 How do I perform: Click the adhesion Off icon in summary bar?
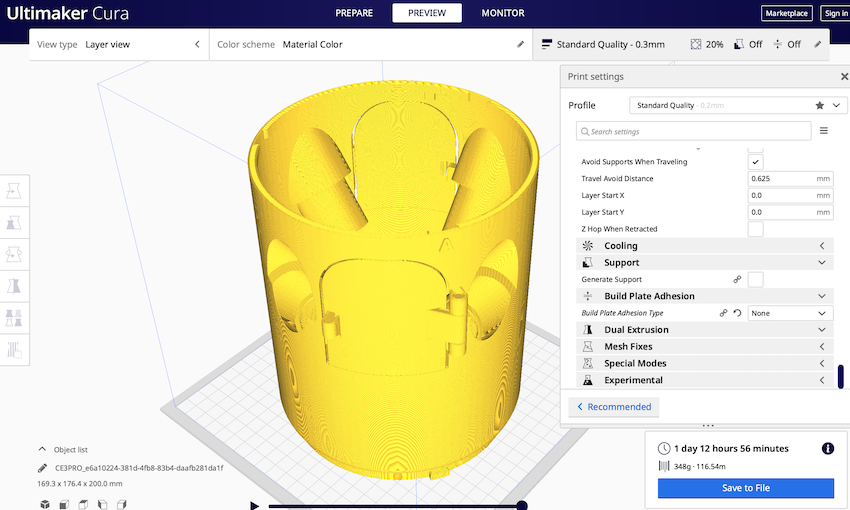[x=777, y=44]
